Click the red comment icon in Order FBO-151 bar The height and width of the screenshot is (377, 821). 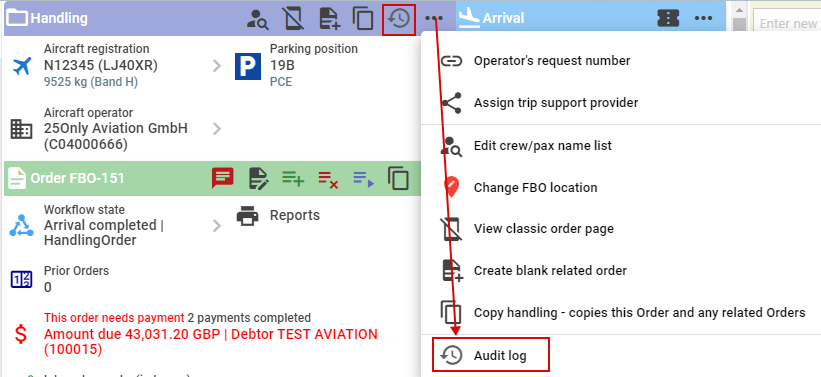tap(223, 178)
